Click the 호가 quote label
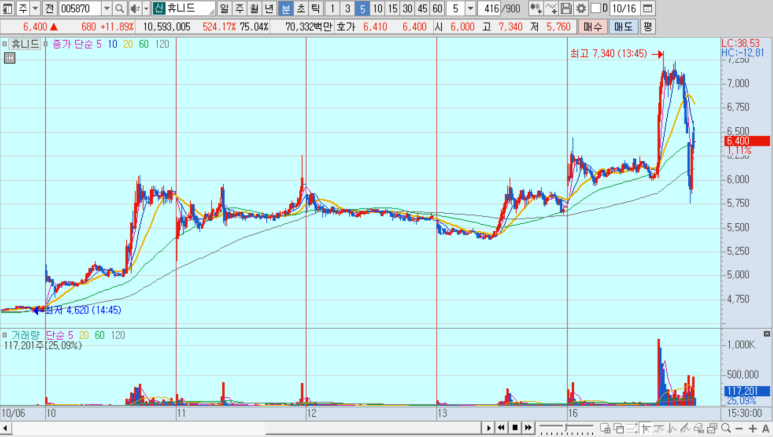Viewport: 773px width, 437px height. coord(346,27)
